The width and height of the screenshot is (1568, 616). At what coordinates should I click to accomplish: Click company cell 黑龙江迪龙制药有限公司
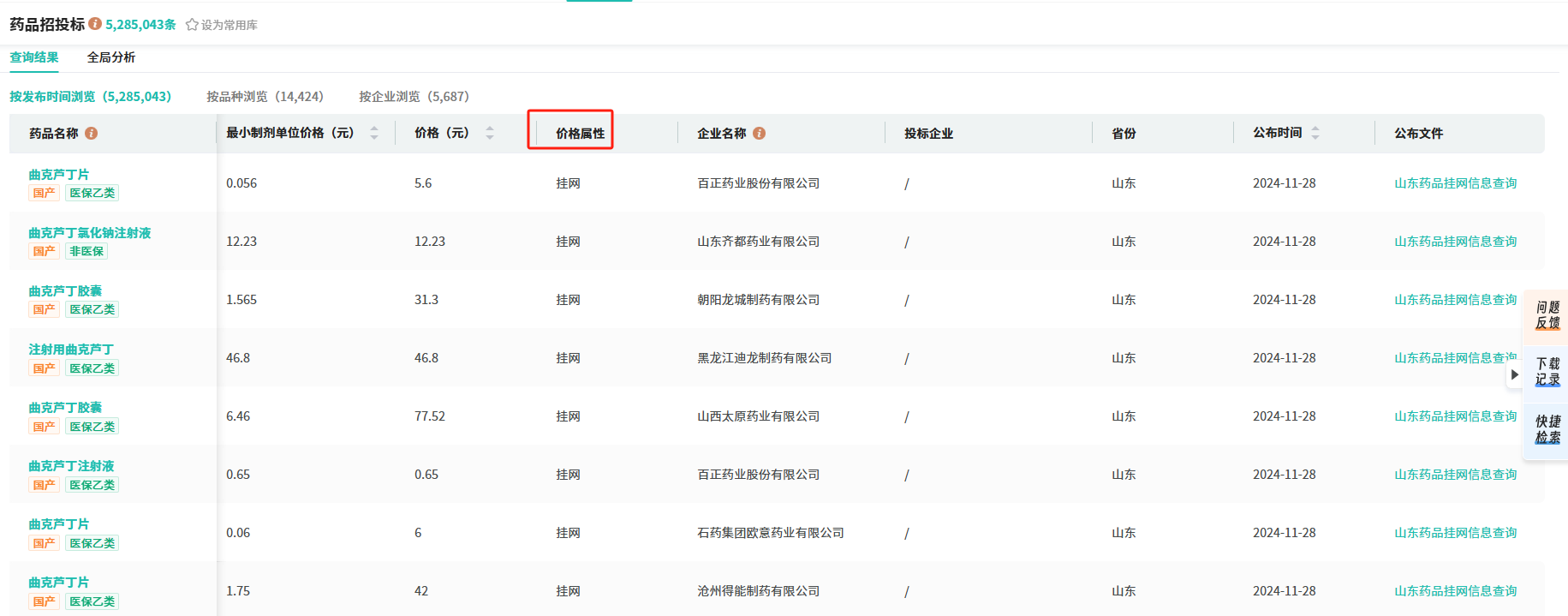[764, 358]
